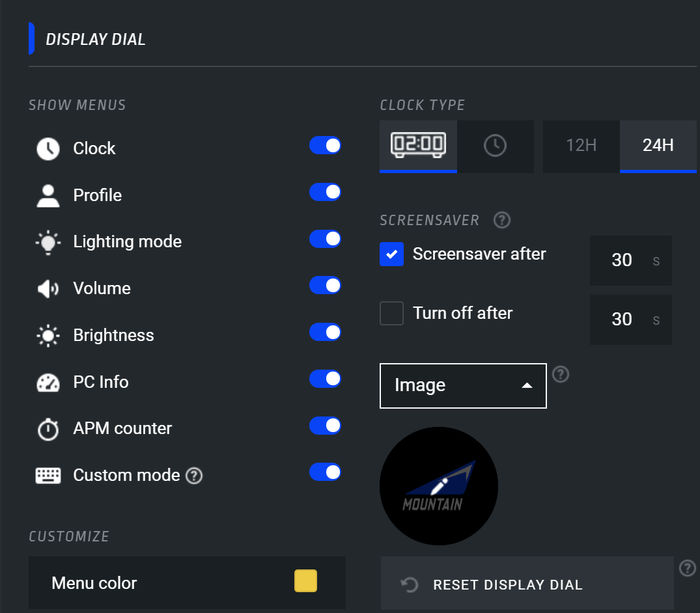Viewport: 700px width, 613px height.
Task: Click the help icon beside Image dropdown
Action: tap(561, 374)
